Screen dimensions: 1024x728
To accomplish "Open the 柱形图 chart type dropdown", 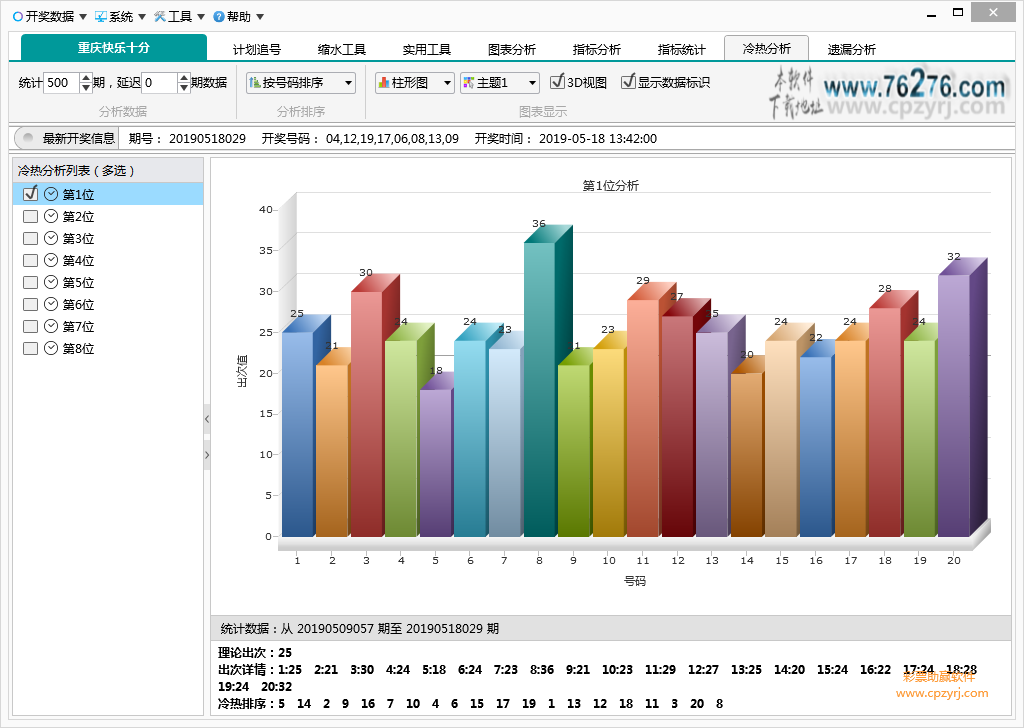I will pos(415,82).
